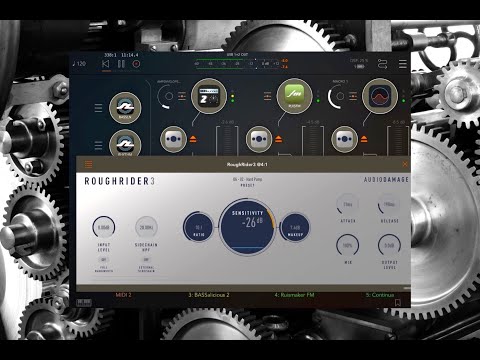Click the Ratio knob

[x=198, y=227]
